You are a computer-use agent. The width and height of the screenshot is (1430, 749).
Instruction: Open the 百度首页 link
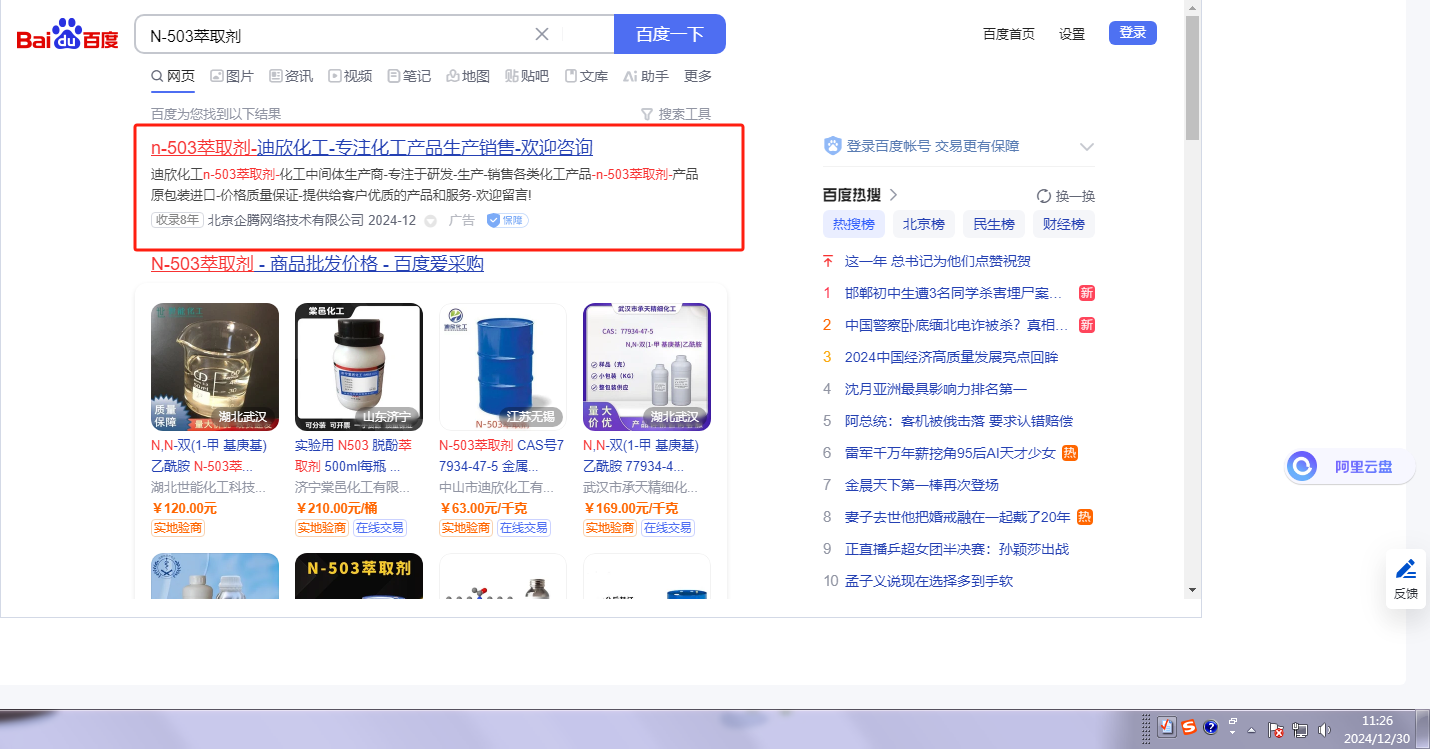click(x=1009, y=34)
